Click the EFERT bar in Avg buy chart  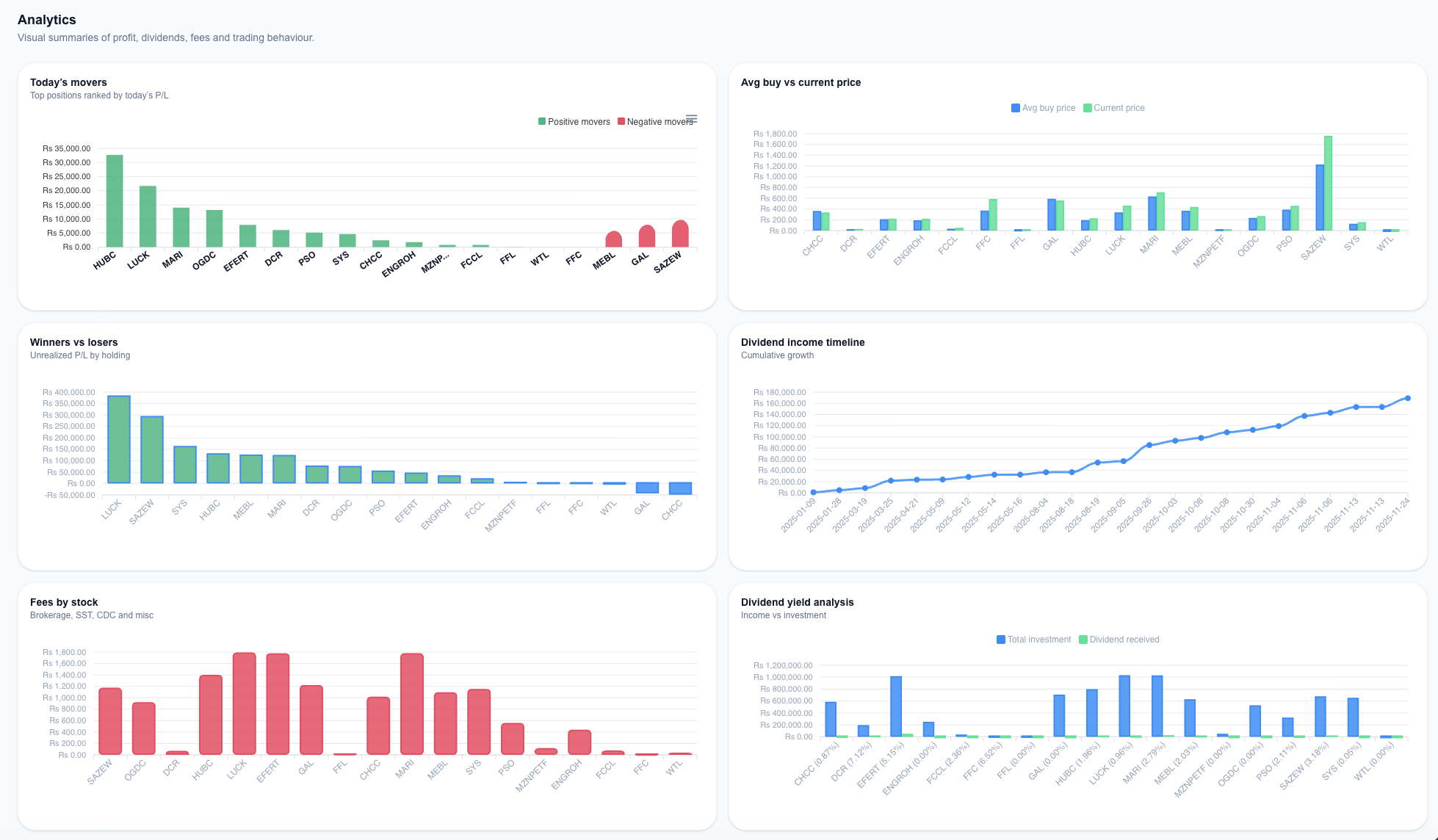[882, 225]
